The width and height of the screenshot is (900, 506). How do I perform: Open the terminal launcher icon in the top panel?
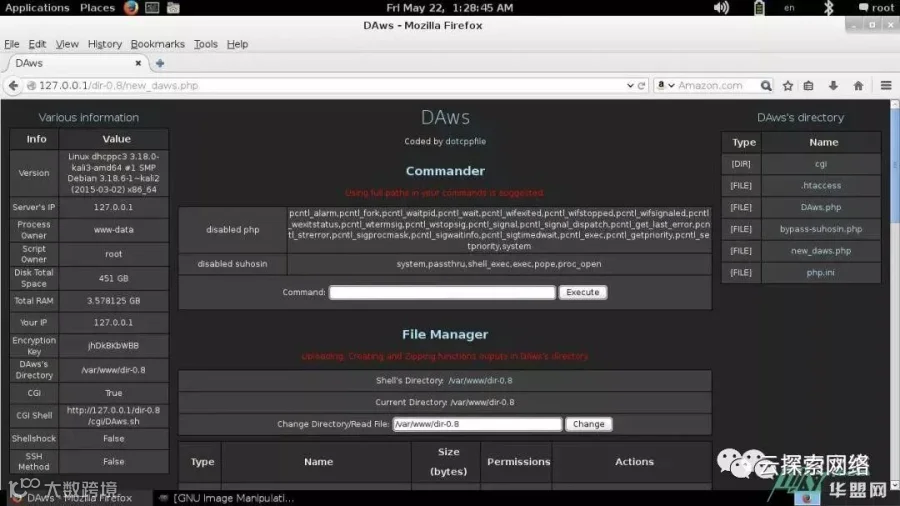(152, 7)
